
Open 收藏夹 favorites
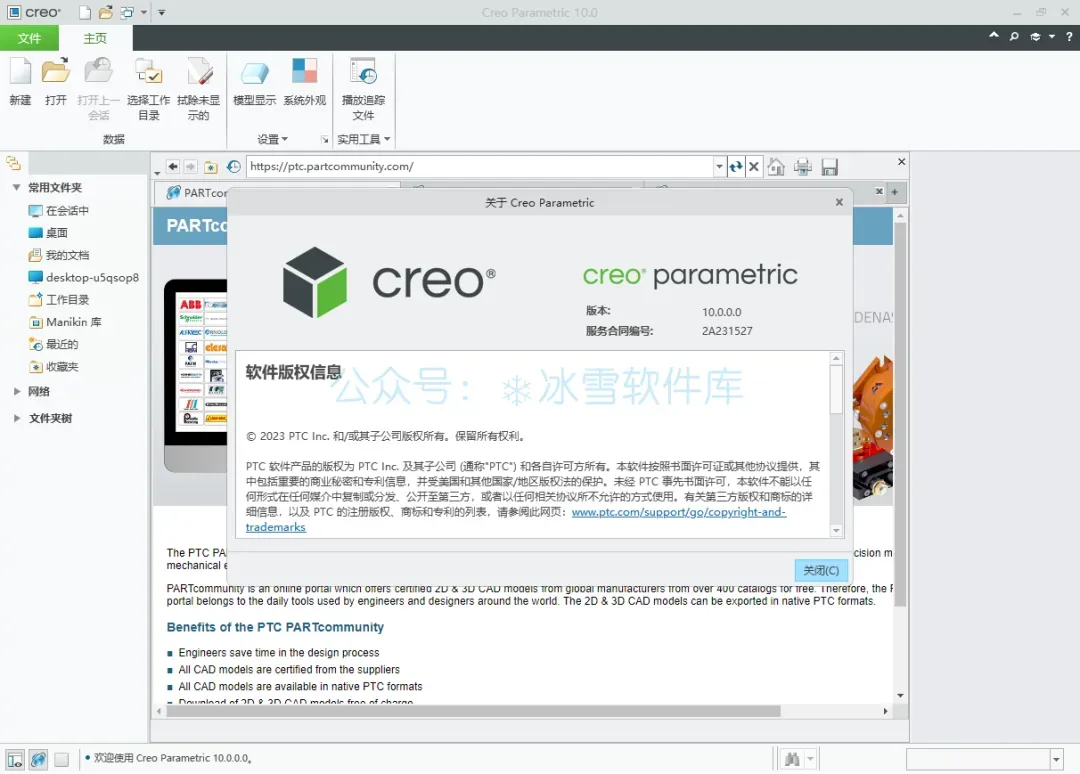click(53, 366)
